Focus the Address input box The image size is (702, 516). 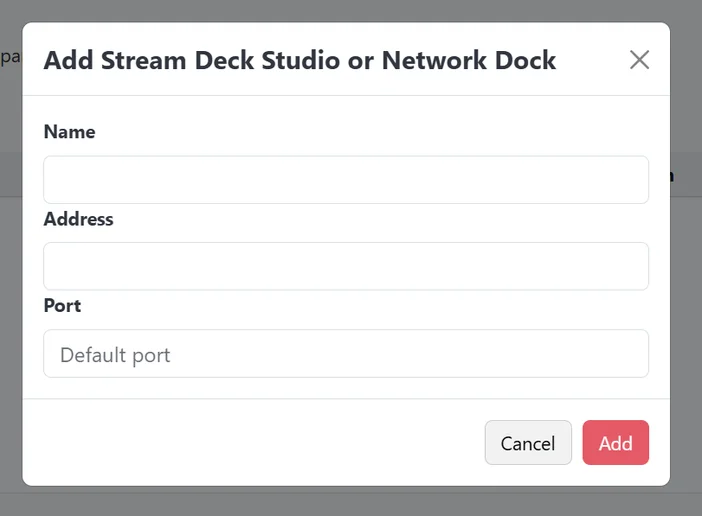pyautogui.click(x=346, y=266)
